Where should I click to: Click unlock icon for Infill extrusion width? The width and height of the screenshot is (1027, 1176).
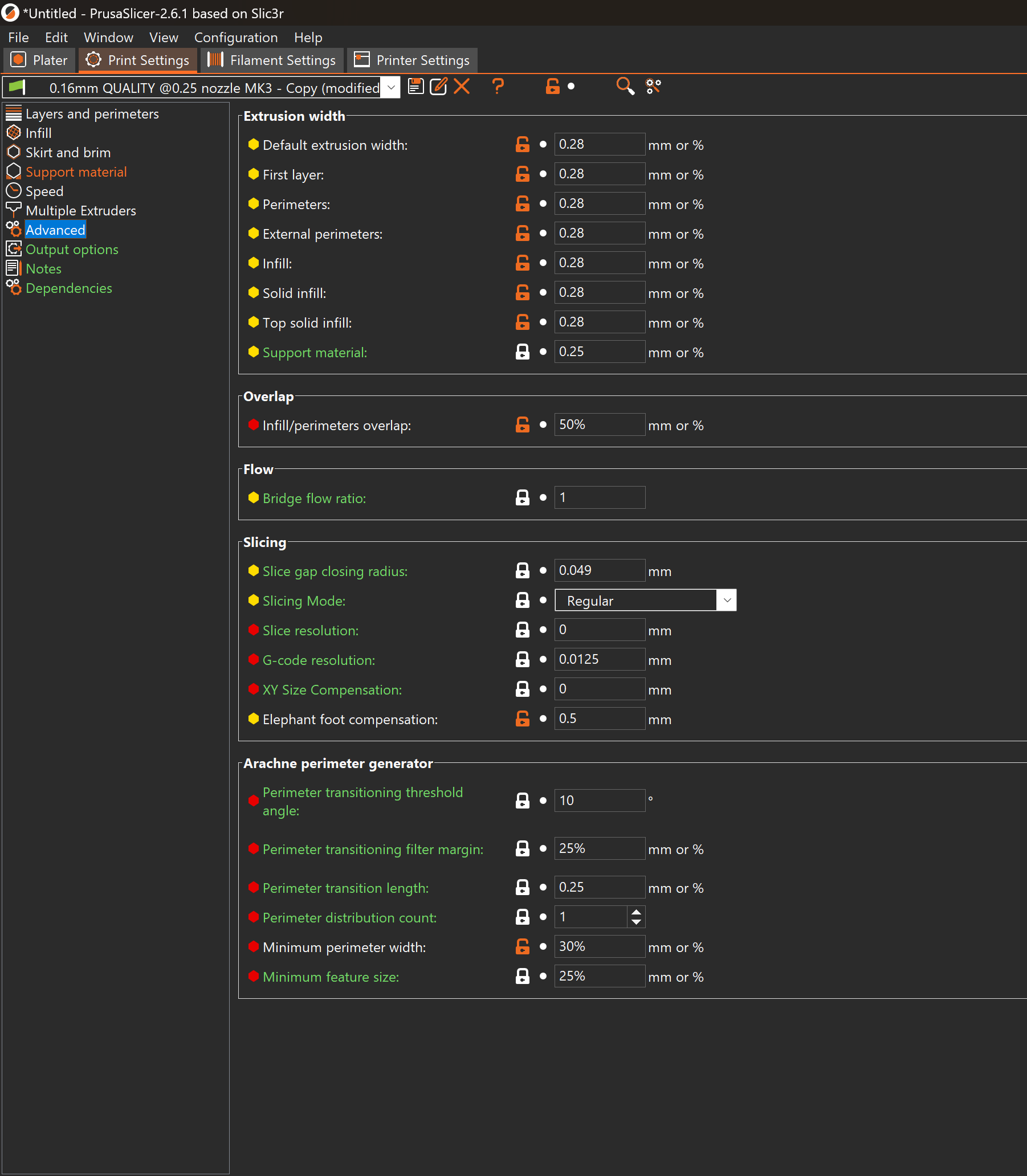point(522,263)
